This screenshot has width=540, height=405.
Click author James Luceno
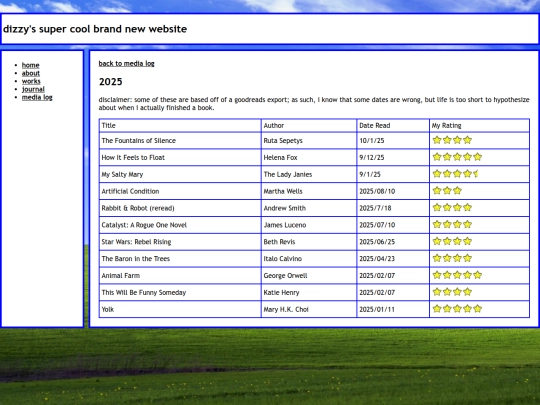285,225
